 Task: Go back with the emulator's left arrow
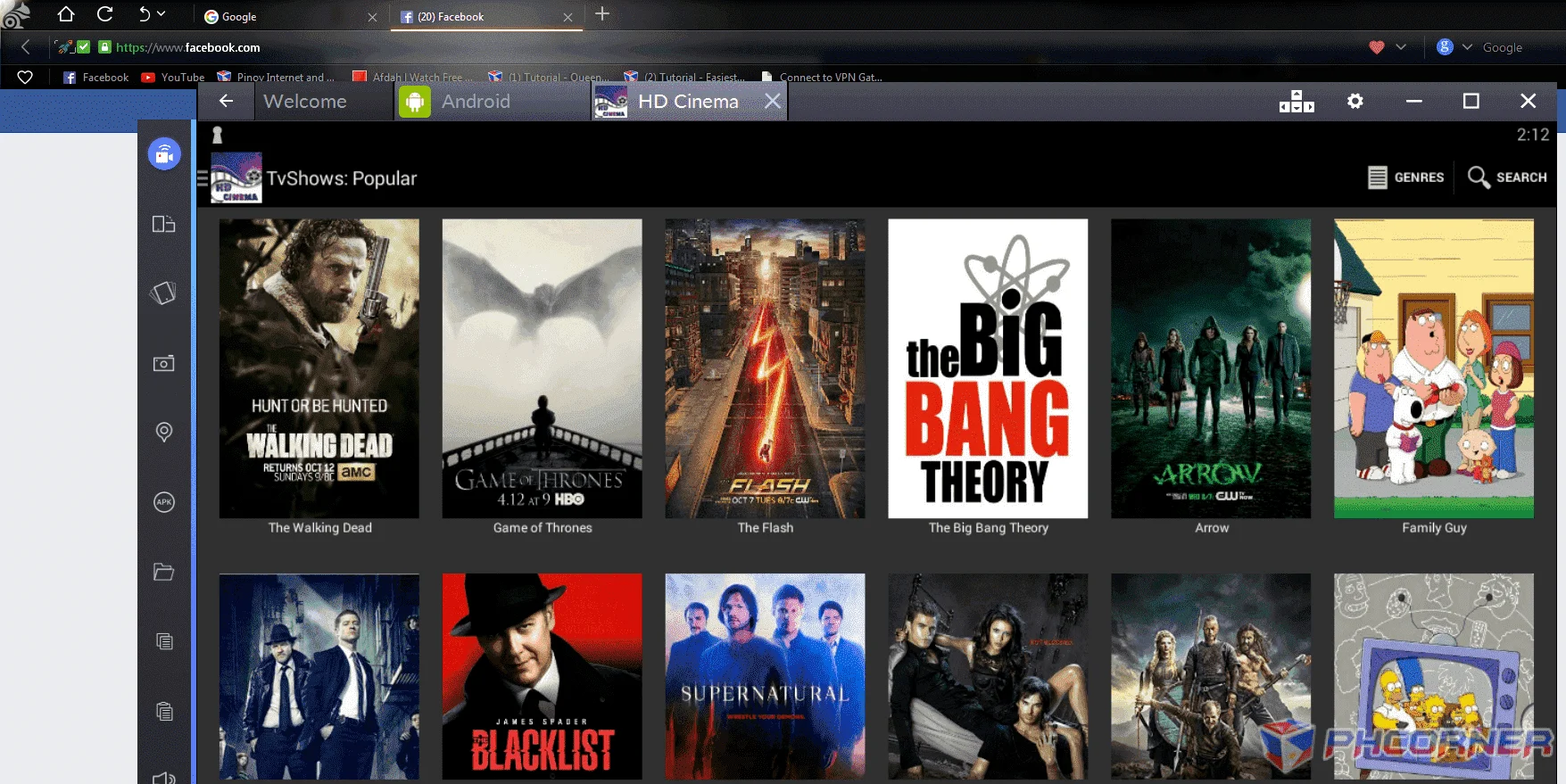pos(226,102)
